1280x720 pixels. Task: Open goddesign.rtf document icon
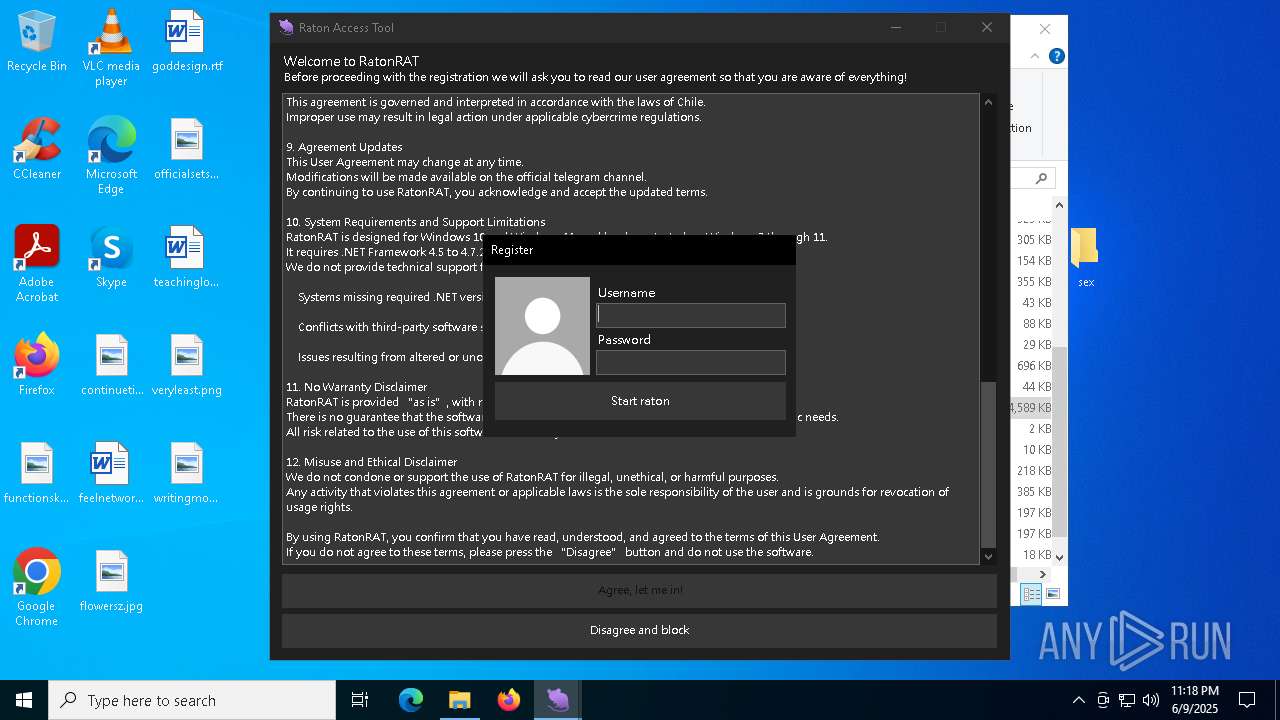(x=187, y=41)
